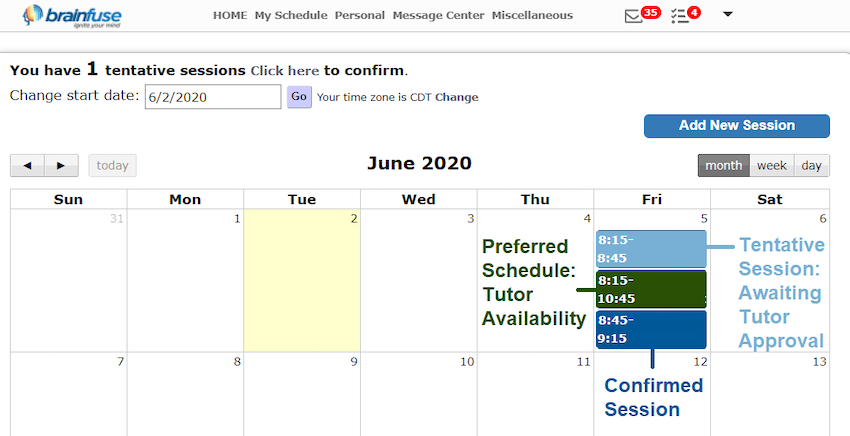
Task: Open the task checklist icon
Action: pyautogui.click(x=680, y=16)
